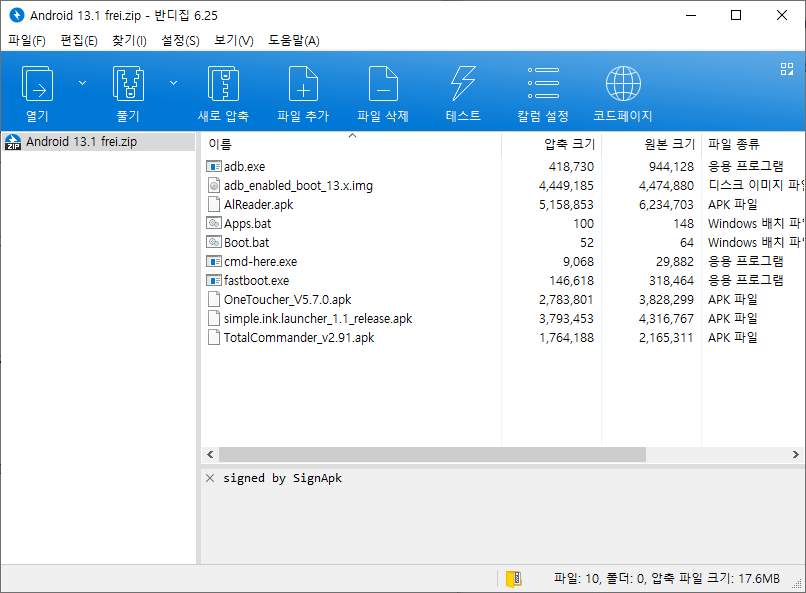The height and width of the screenshot is (593, 806).
Task: Select the OneToucher_V5.7.0.apk file name
Action: point(287,300)
